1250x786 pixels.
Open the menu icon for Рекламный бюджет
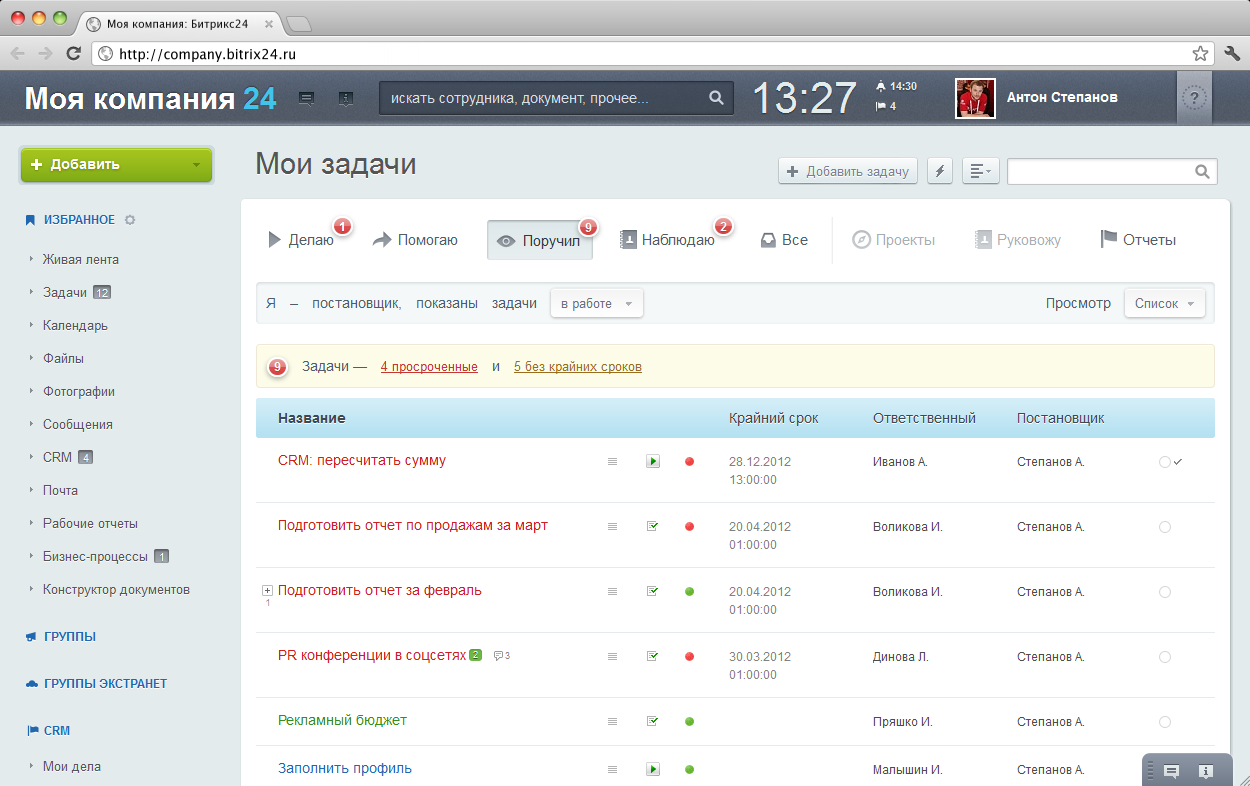(613, 721)
